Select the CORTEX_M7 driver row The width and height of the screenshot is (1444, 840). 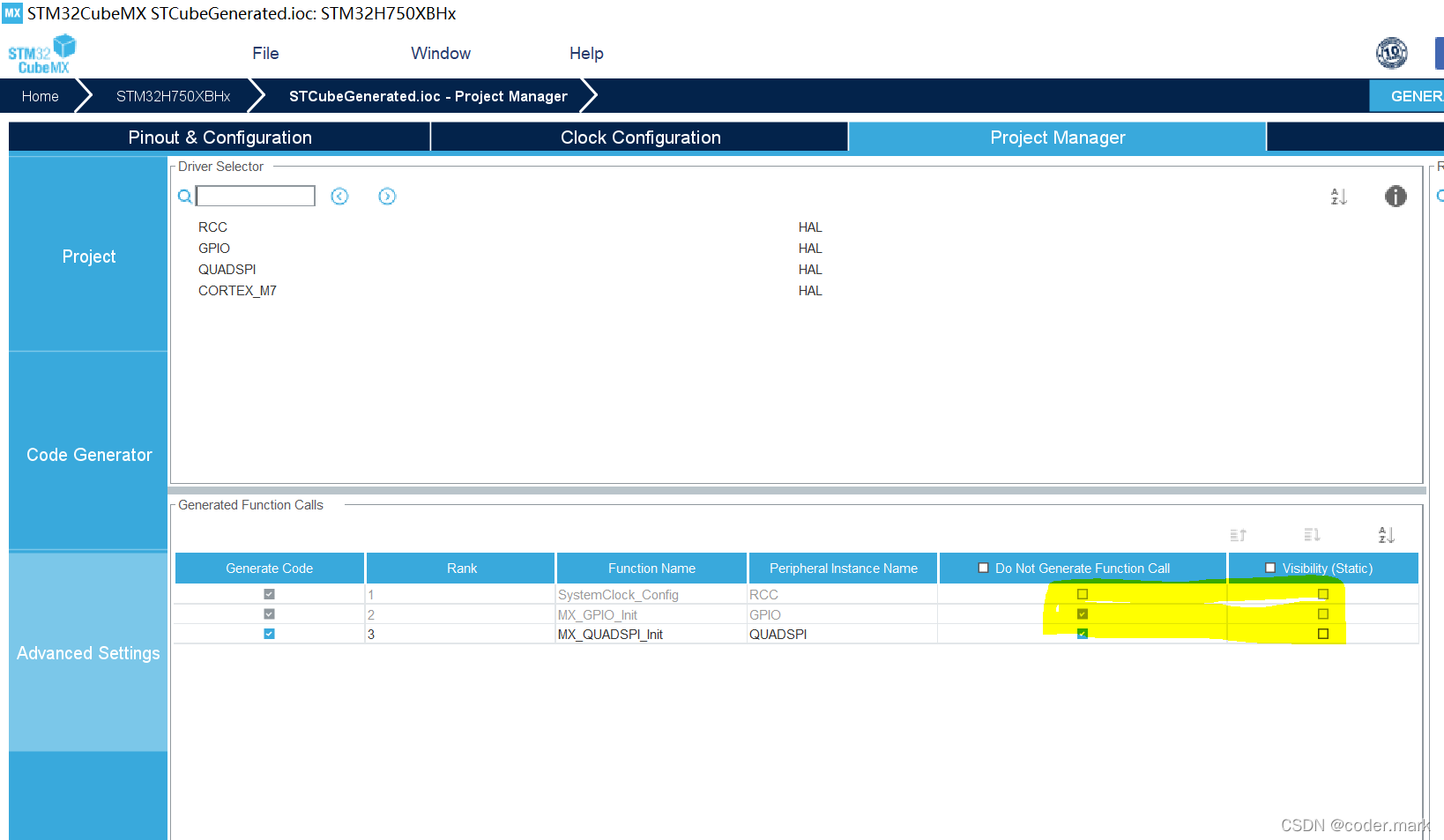coord(237,291)
